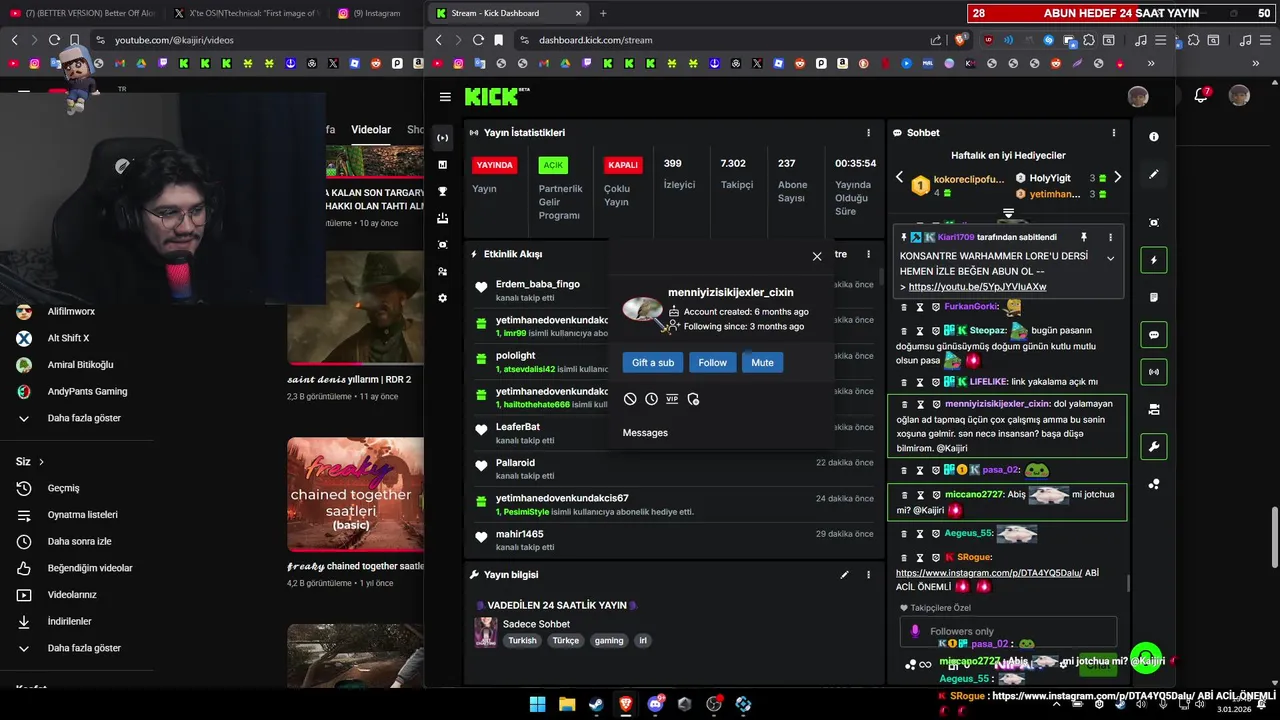Click mahir1465 in activity feed
The image size is (1280, 720).
coord(520,534)
